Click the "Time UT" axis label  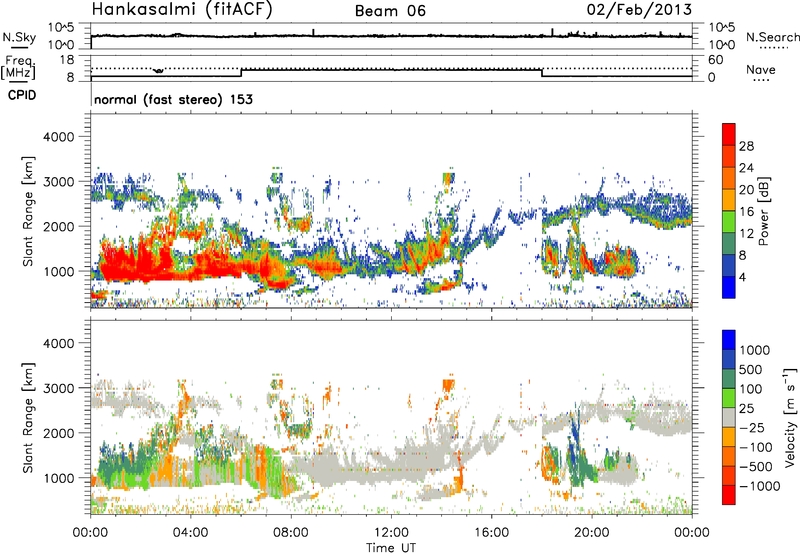(391, 548)
